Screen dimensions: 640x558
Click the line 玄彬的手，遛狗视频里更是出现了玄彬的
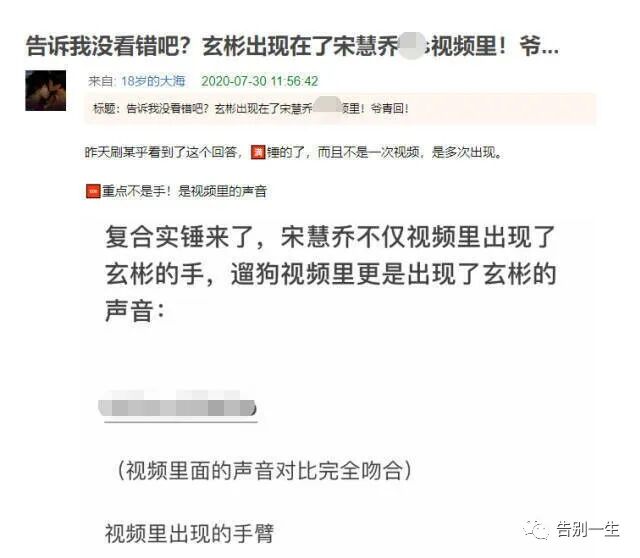click(x=331, y=273)
